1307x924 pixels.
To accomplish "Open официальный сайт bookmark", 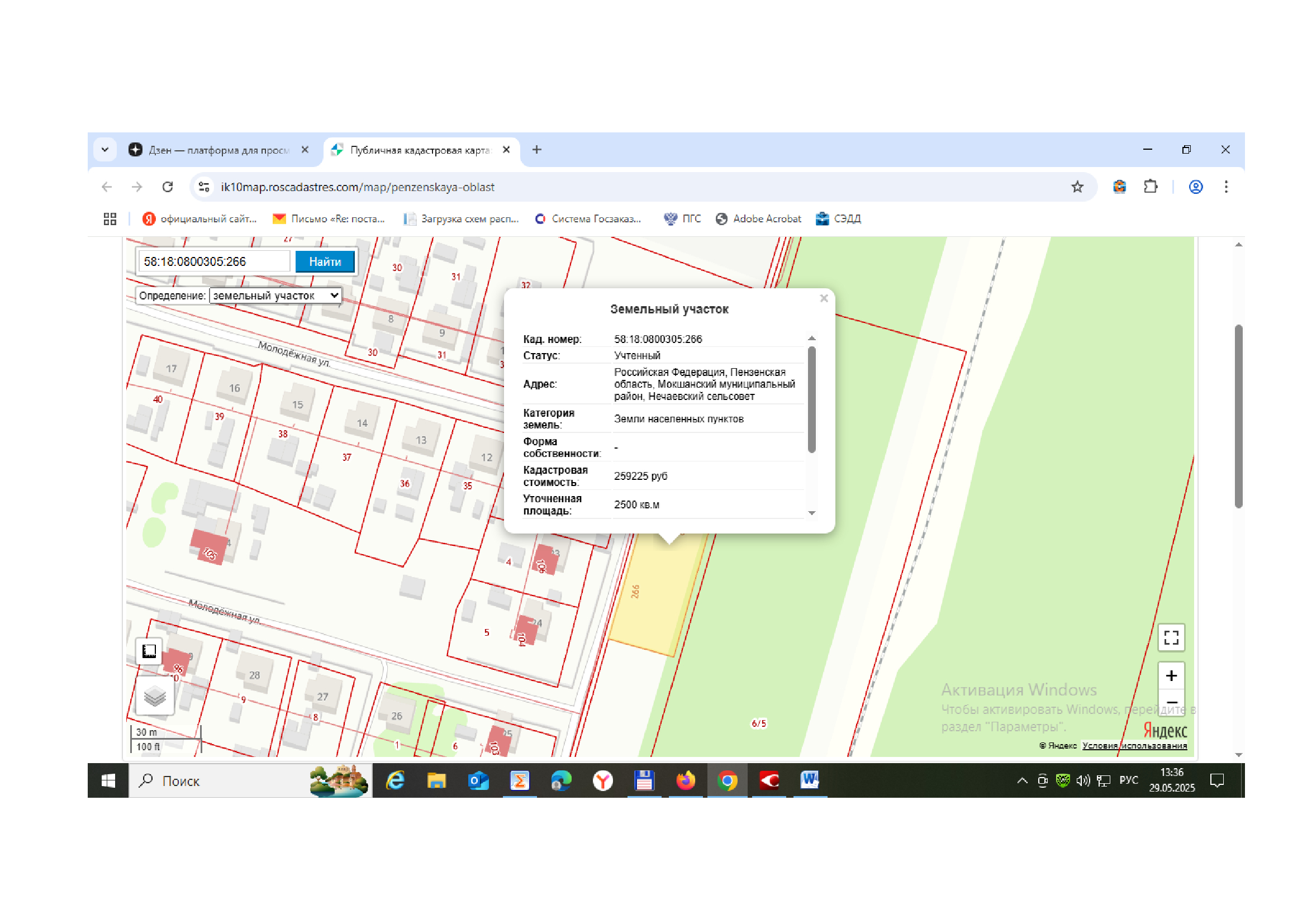I will pyautogui.click(x=200, y=218).
